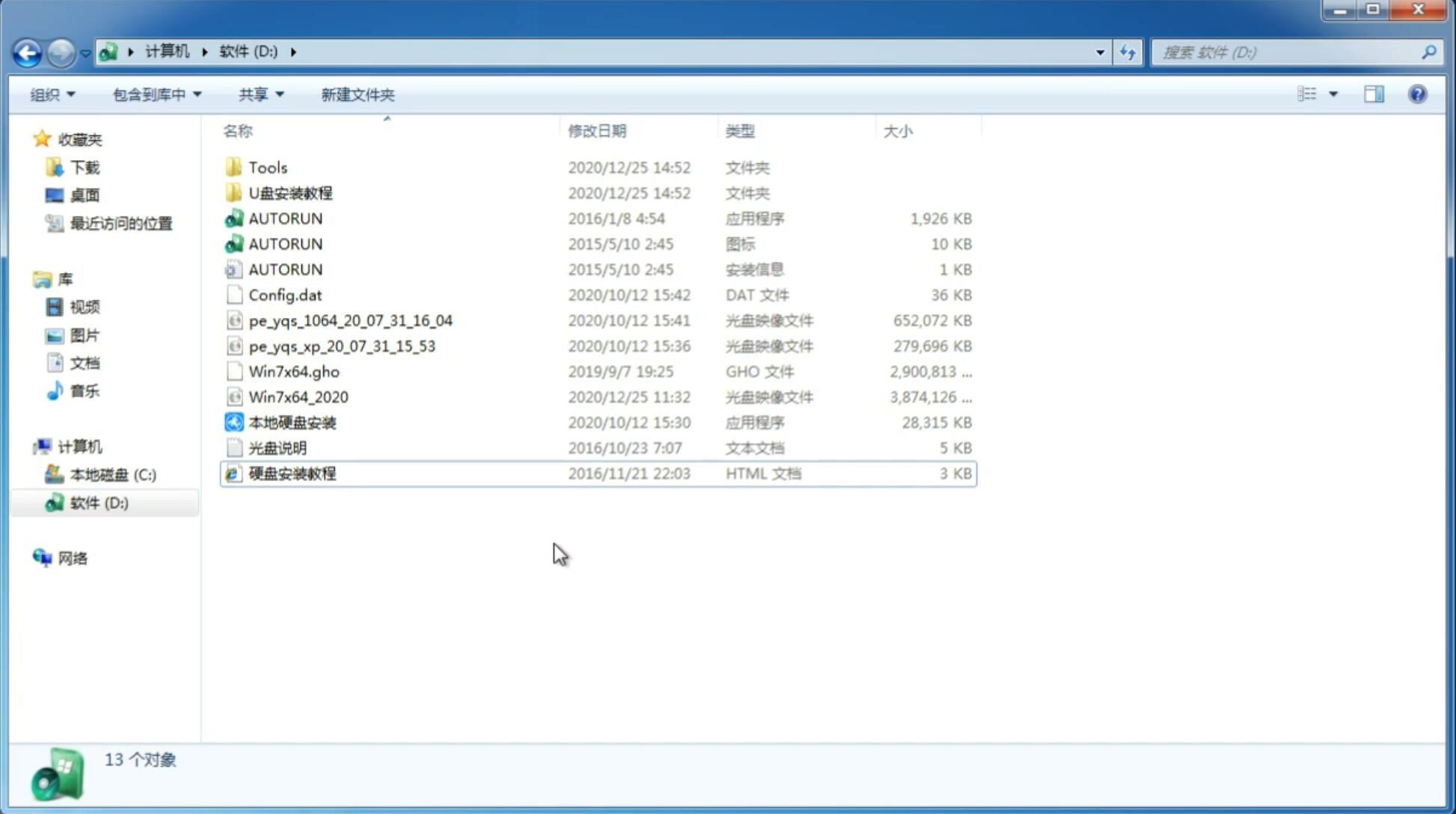
Task: Open 硬盘安装教程 HTML document
Action: click(x=292, y=473)
